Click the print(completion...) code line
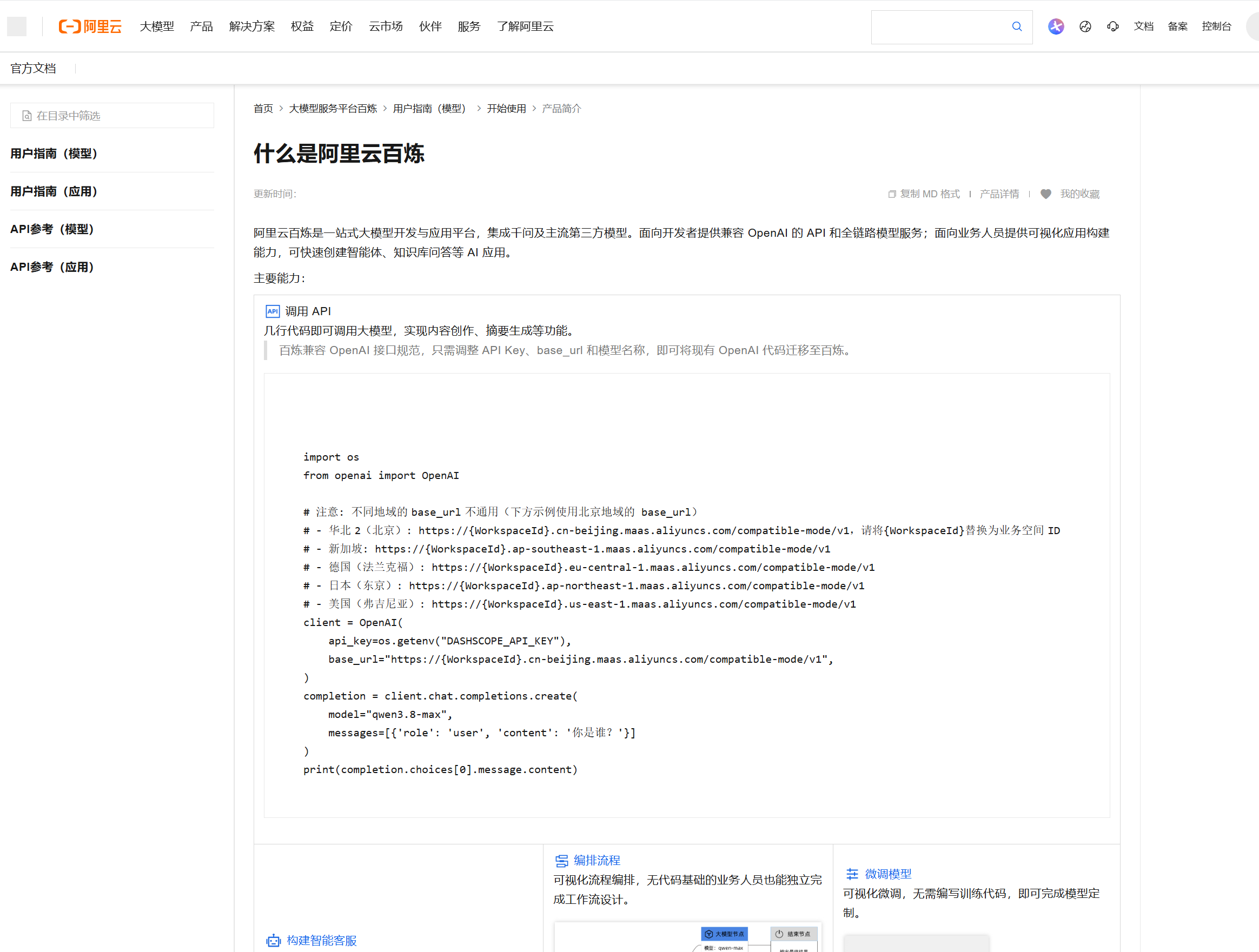This screenshot has height=952, width=1259. pos(441,769)
